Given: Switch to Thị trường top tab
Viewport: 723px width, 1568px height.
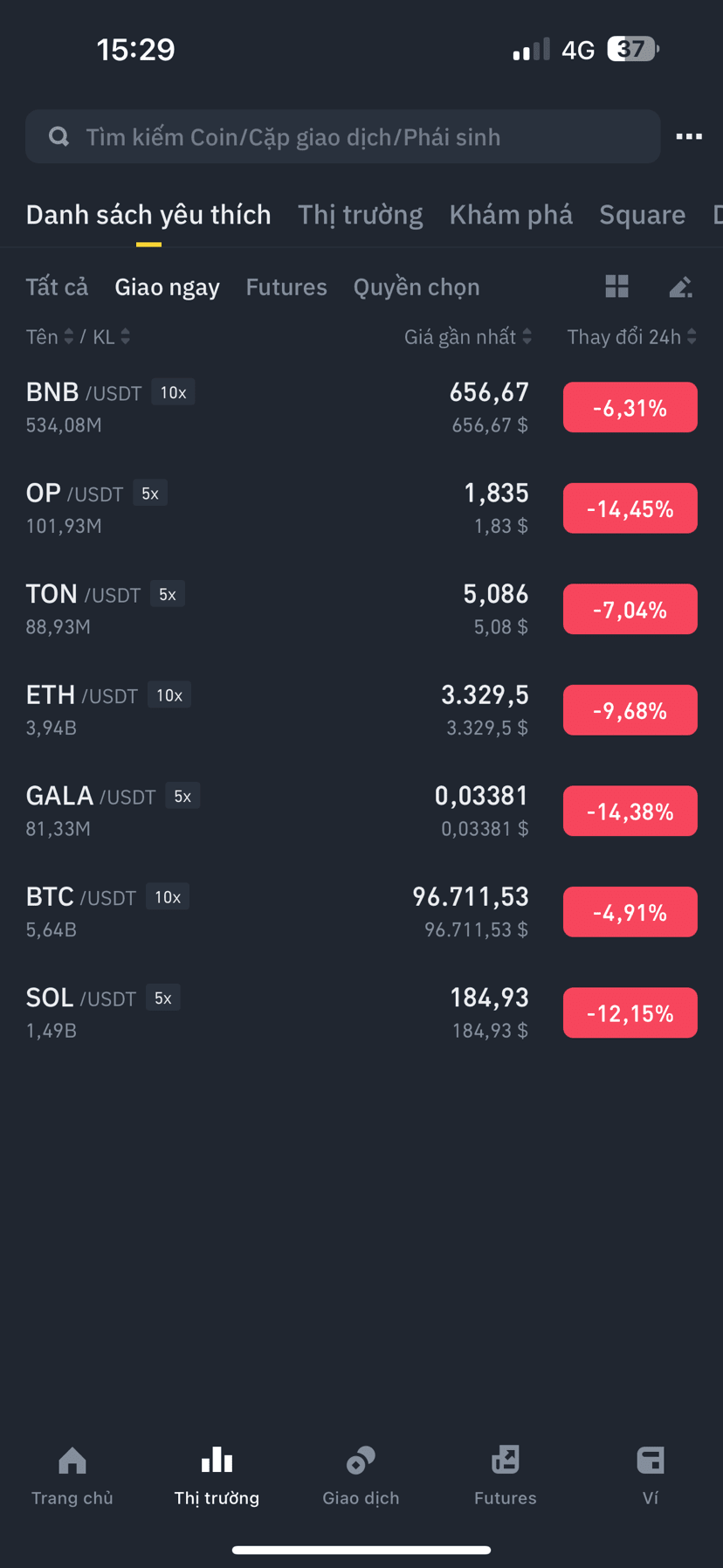Looking at the screenshot, I should click(360, 215).
